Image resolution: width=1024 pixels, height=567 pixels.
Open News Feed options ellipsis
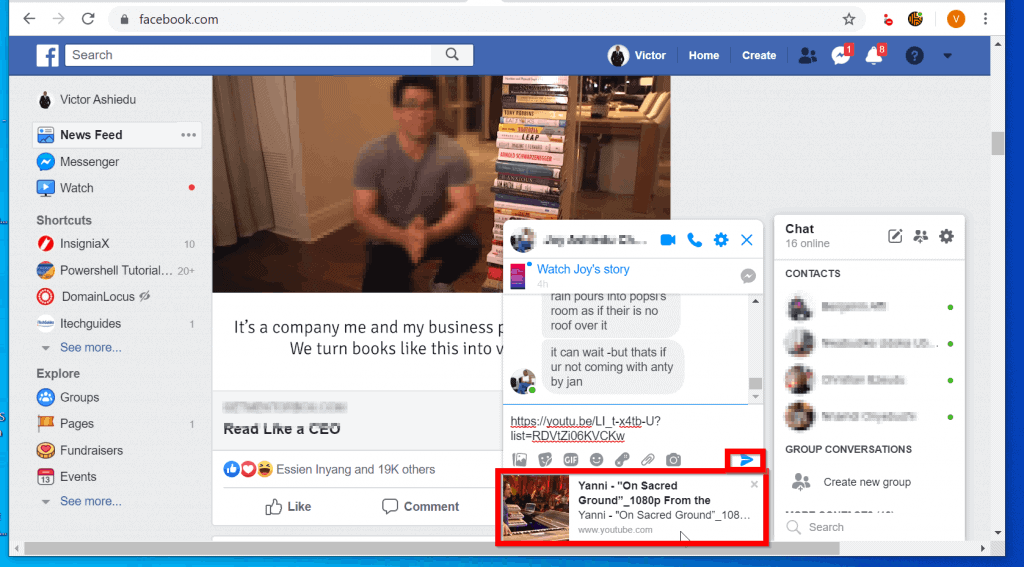[x=189, y=135]
